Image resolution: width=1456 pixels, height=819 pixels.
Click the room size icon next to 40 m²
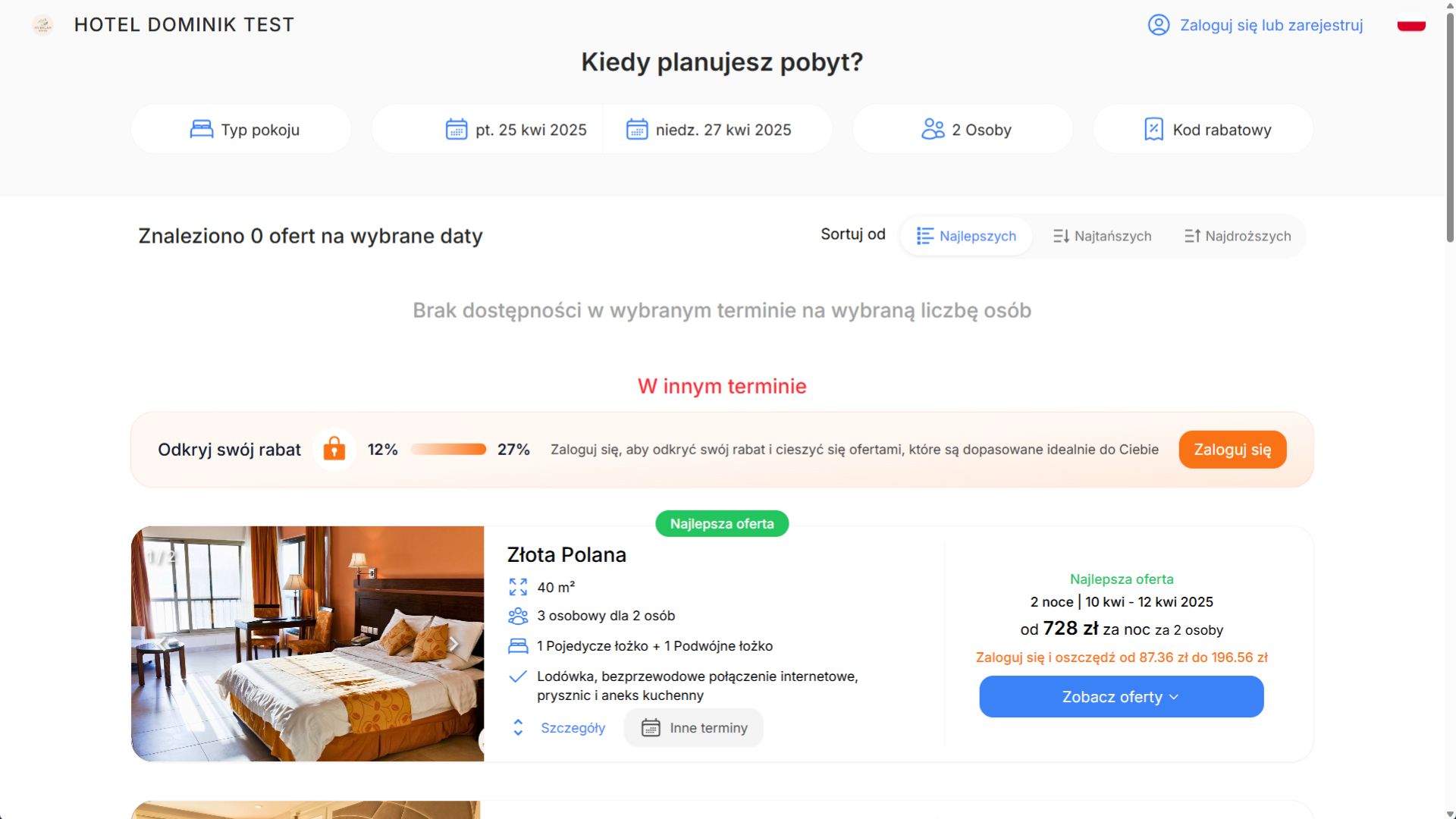point(519,586)
